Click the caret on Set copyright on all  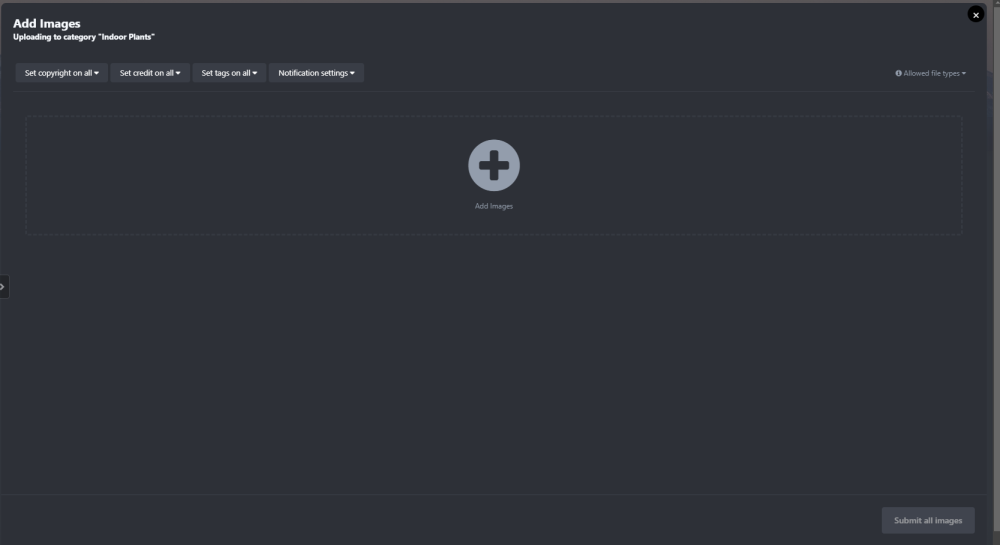click(x=97, y=73)
